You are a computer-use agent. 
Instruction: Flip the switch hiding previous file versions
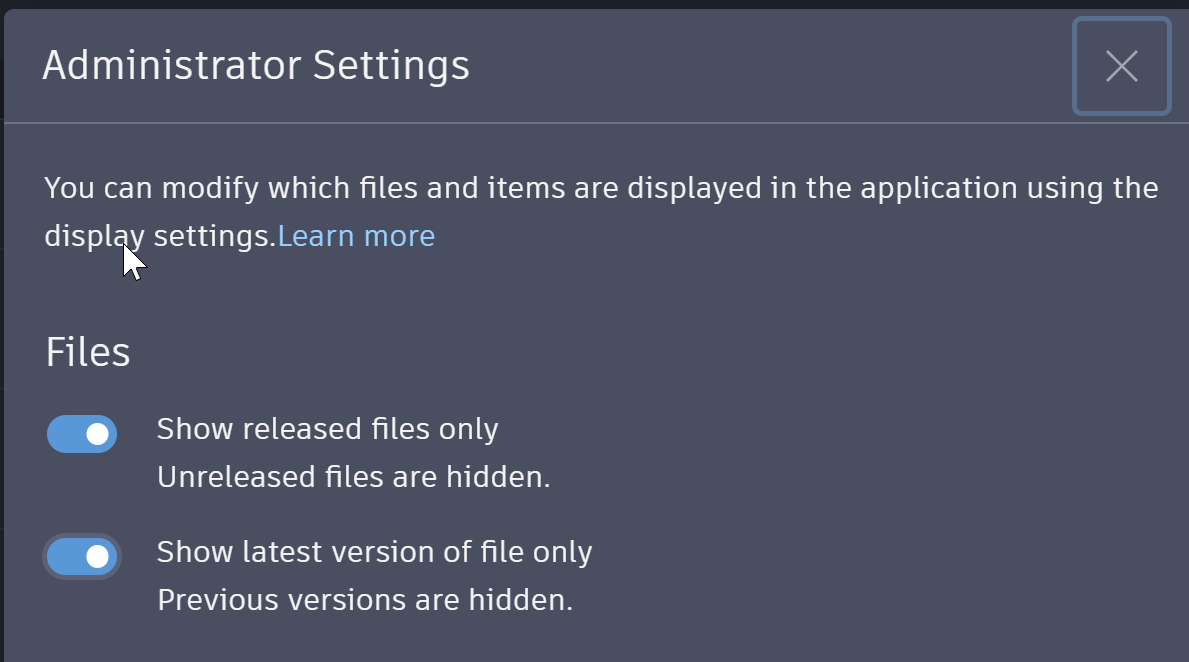pos(81,557)
